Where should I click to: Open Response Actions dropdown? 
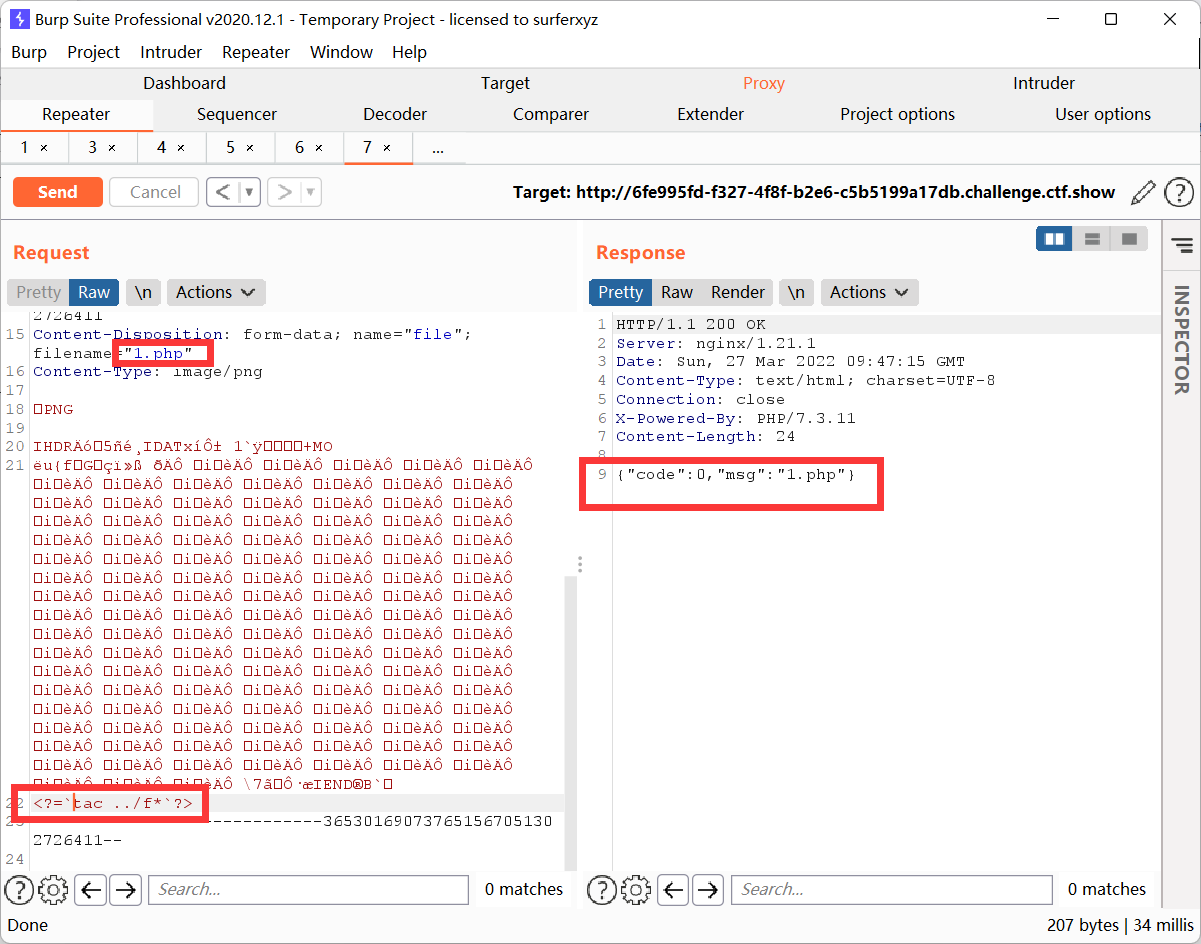click(x=870, y=292)
